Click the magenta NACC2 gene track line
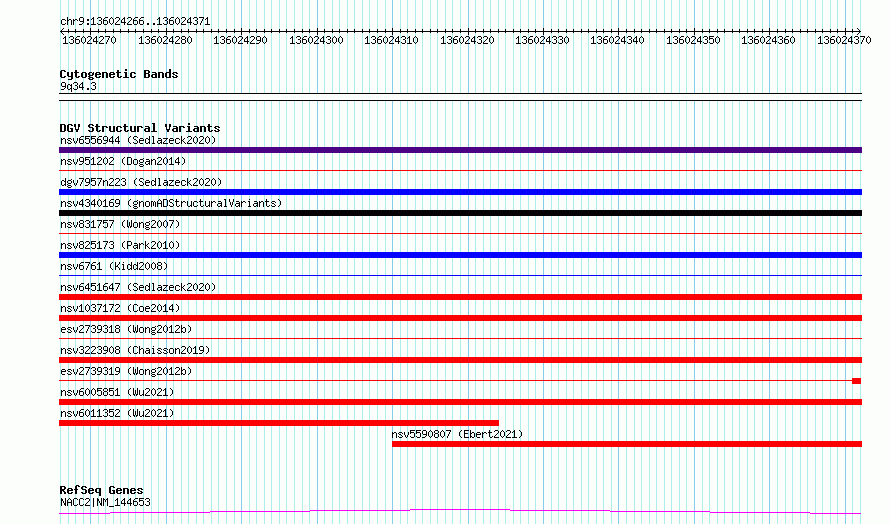 pos(460,512)
